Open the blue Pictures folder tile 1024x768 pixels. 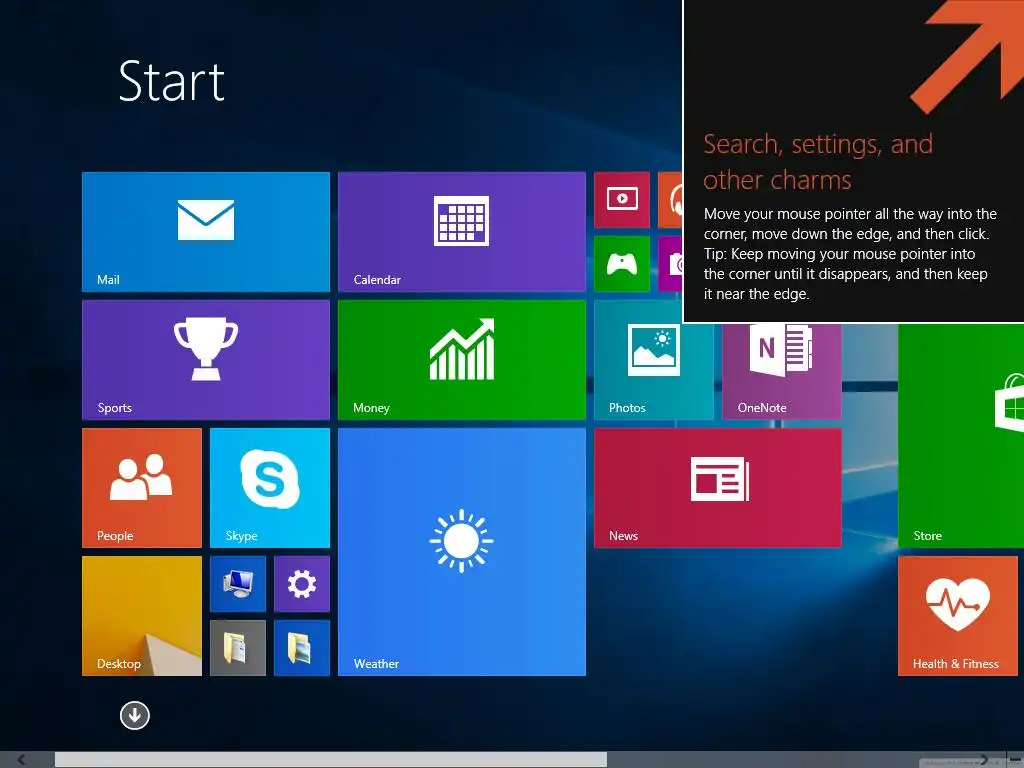(x=302, y=648)
